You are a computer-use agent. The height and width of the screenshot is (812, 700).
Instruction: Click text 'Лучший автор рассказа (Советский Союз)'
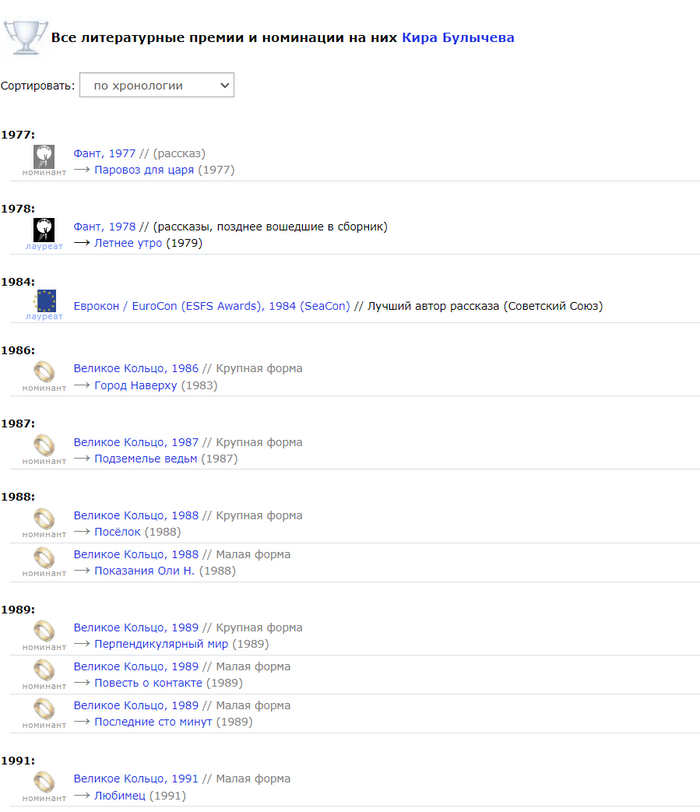point(485,306)
